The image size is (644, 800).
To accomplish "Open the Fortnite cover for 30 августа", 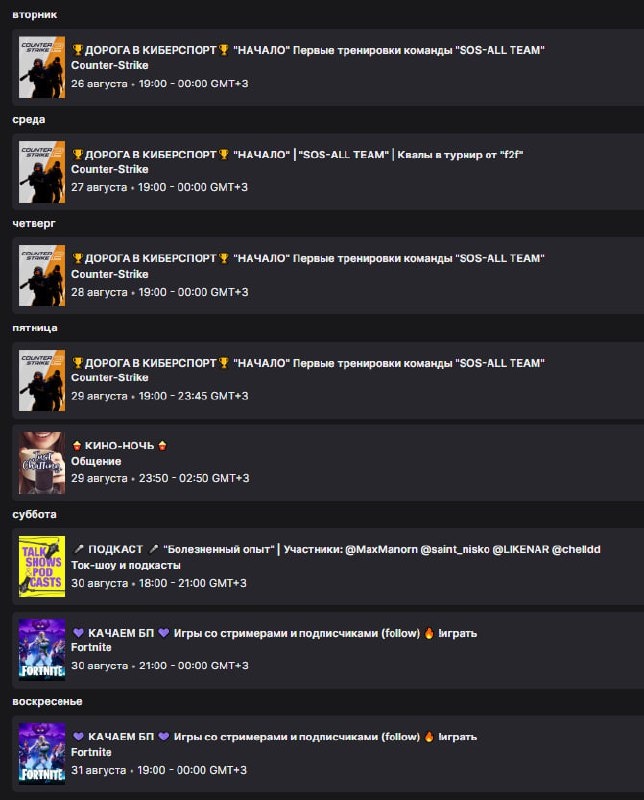I will [42, 649].
